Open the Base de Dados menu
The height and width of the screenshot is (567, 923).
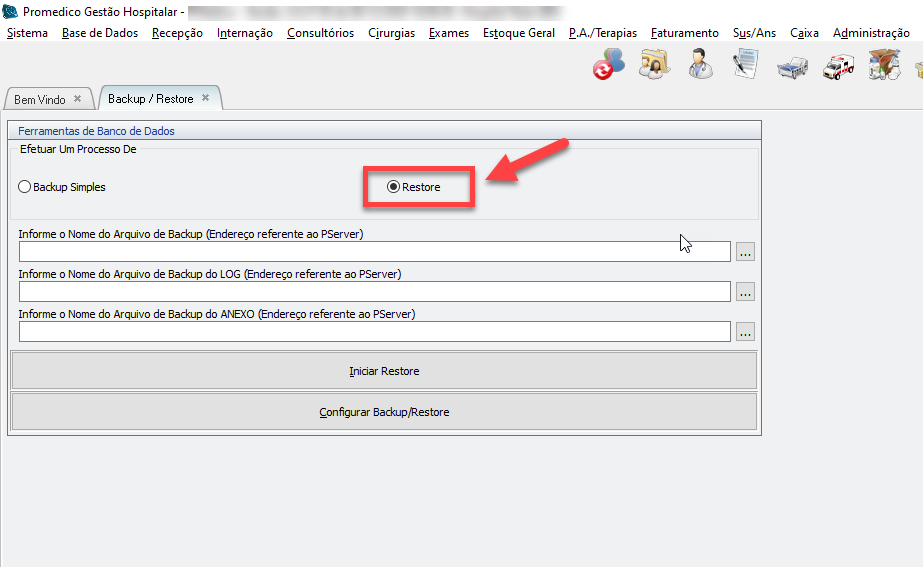pos(100,33)
